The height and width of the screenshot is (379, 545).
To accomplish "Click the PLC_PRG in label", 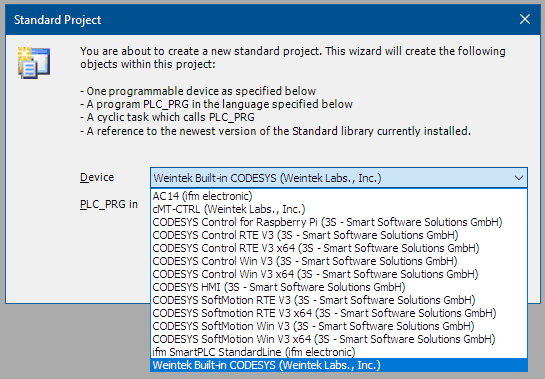I will click(109, 204).
